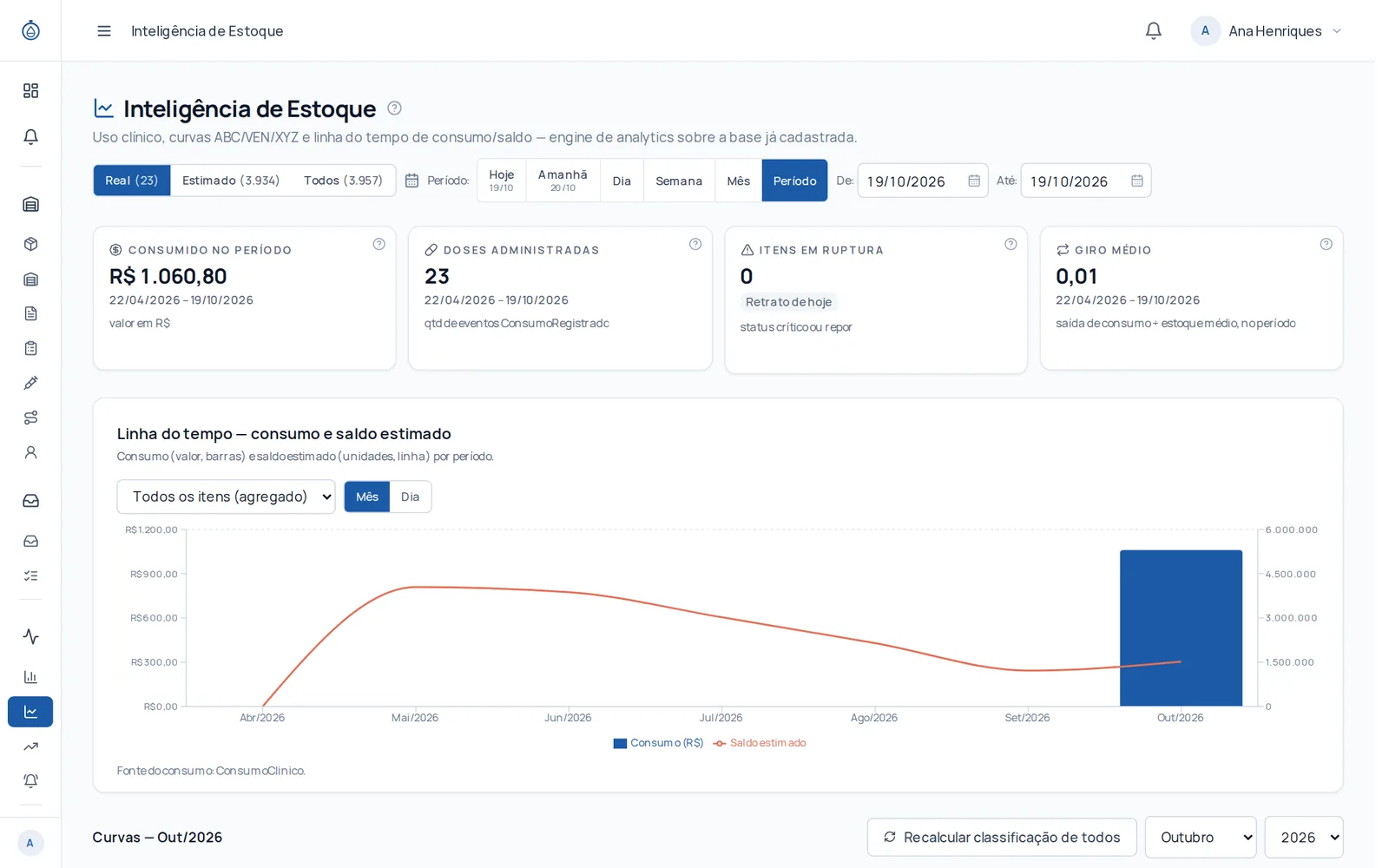1389x868 pixels.
Task: Open the bar chart icon in sidebar
Action: coord(31,676)
